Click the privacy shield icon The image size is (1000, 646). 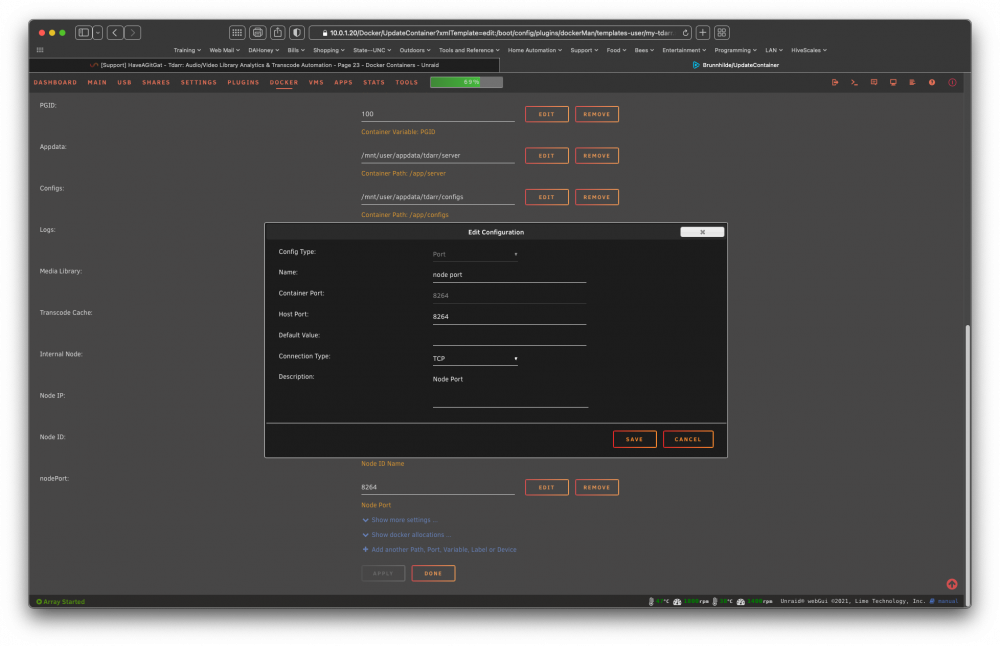297,33
